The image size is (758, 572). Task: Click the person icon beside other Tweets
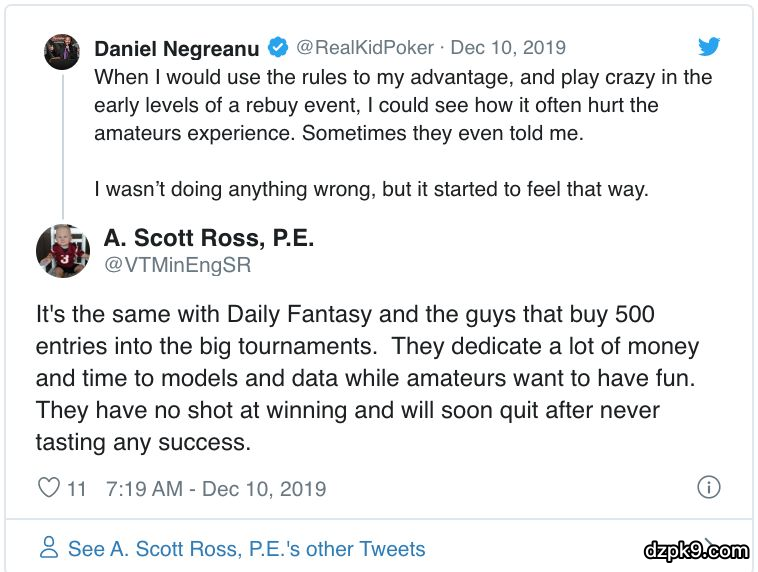(48, 548)
